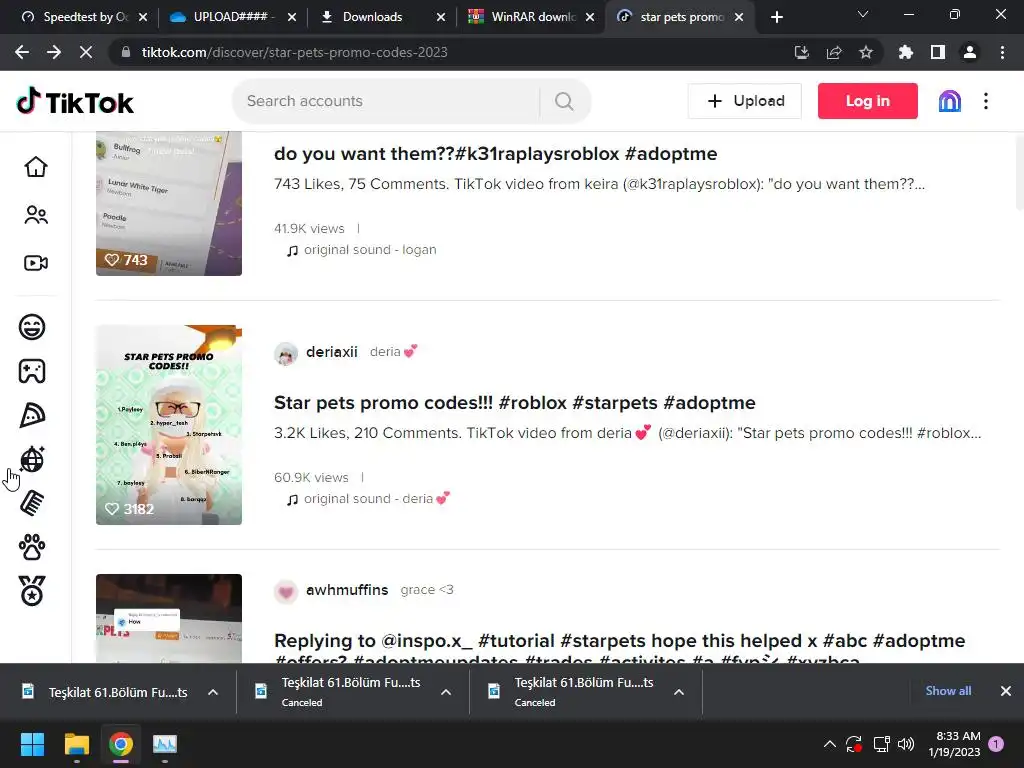Show hidden system tray icons chevron
1024x768 pixels.
[829, 744]
